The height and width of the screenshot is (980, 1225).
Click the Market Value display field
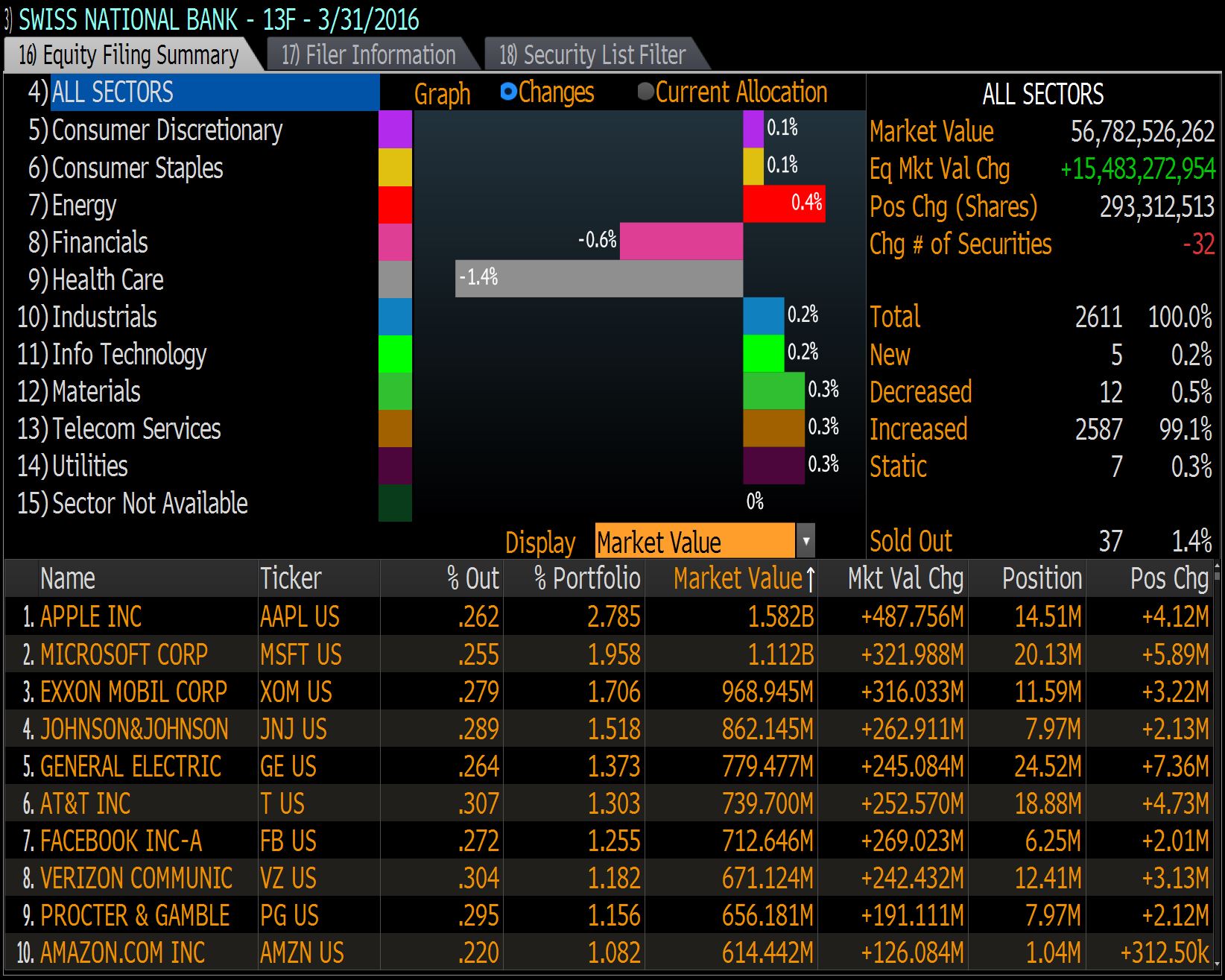coord(695,541)
